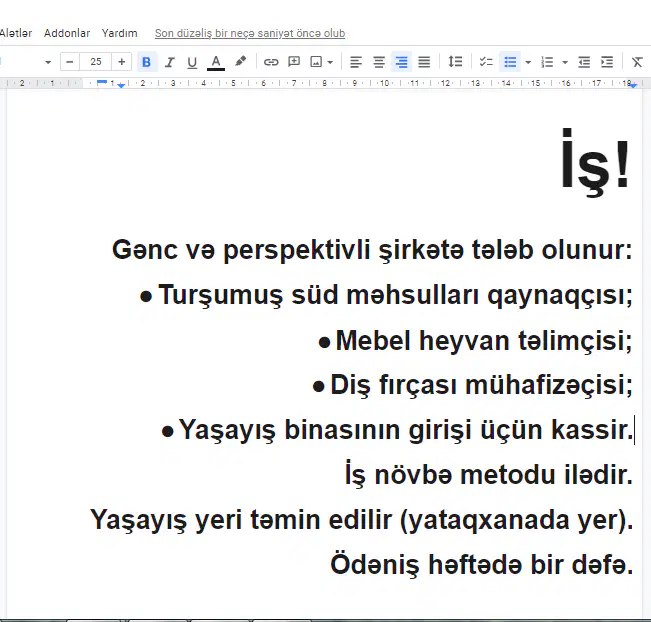Increase font size with plus button

[122, 62]
